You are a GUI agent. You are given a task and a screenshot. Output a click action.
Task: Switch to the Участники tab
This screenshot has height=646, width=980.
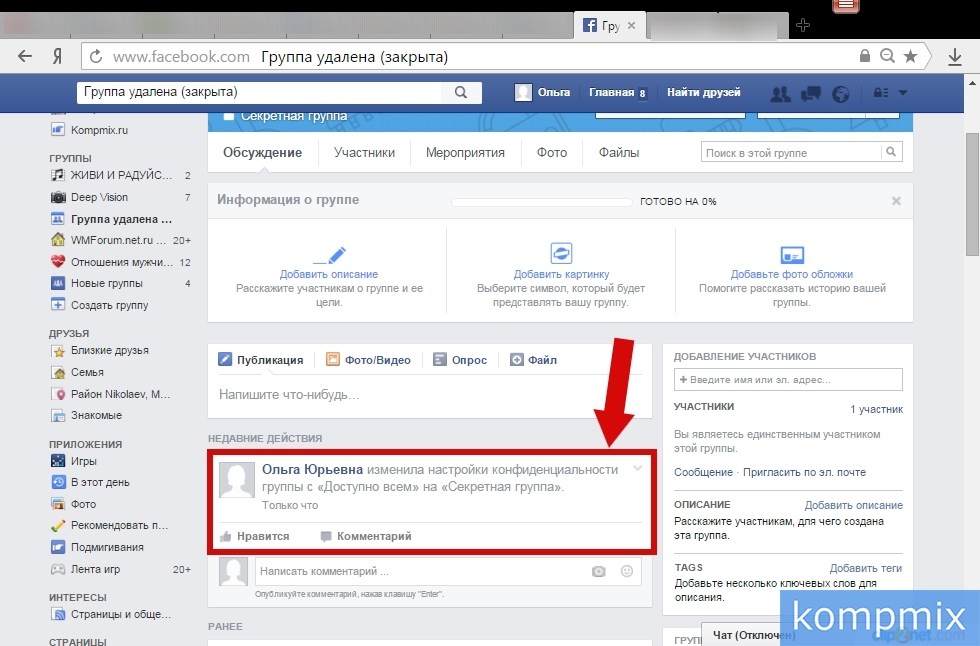(364, 153)
